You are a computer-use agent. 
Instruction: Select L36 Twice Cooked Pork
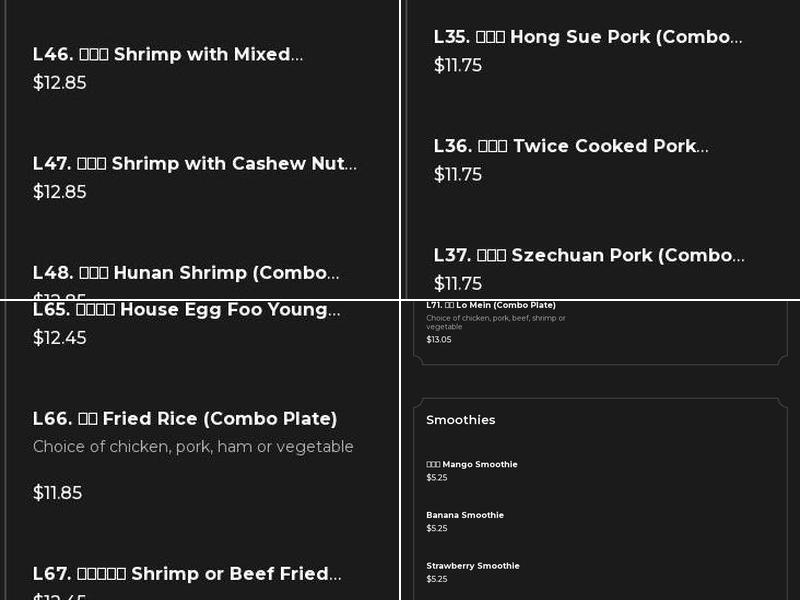(571, 147)
